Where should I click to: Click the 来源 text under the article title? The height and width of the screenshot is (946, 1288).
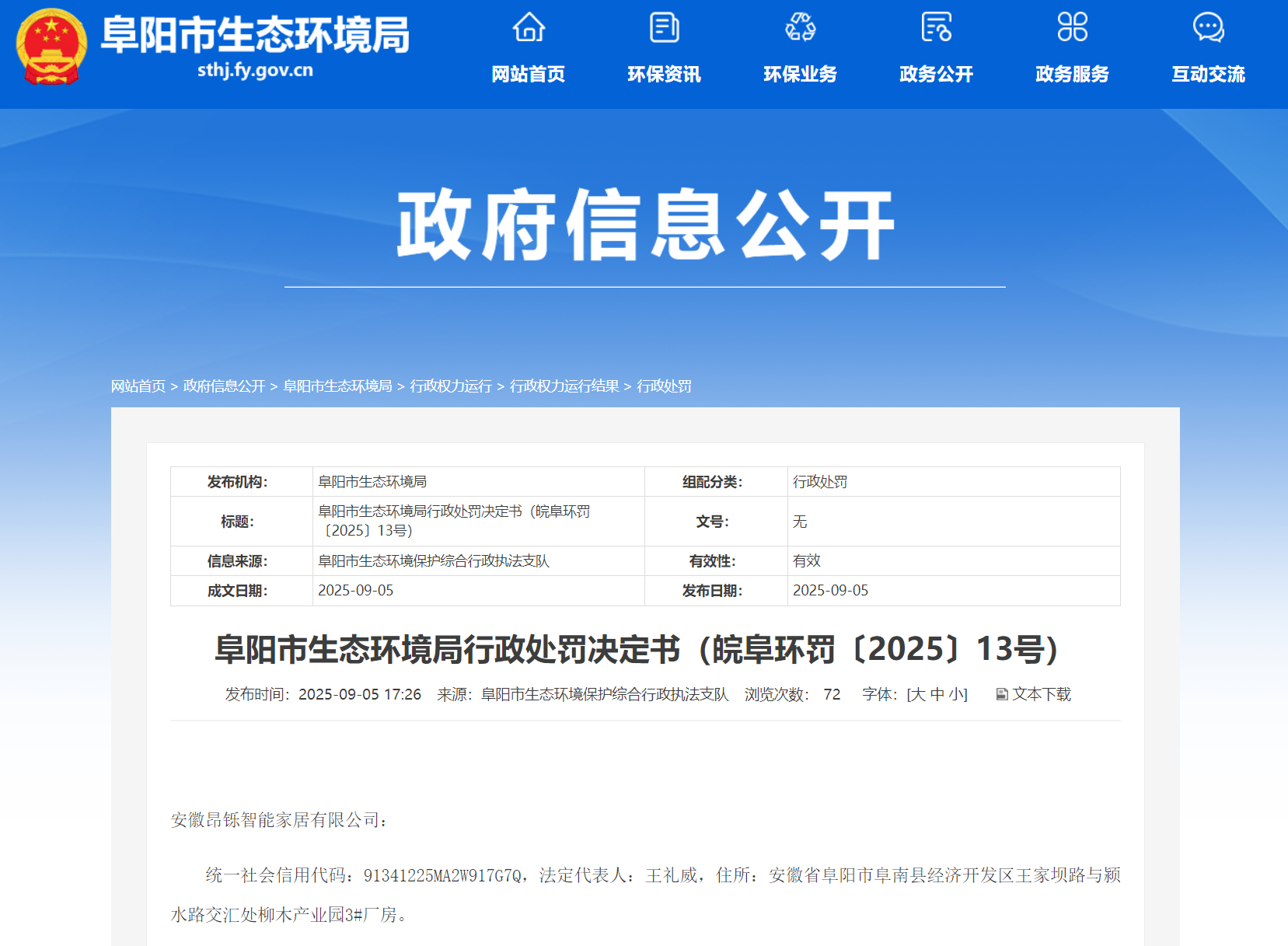tap(583, 694)
